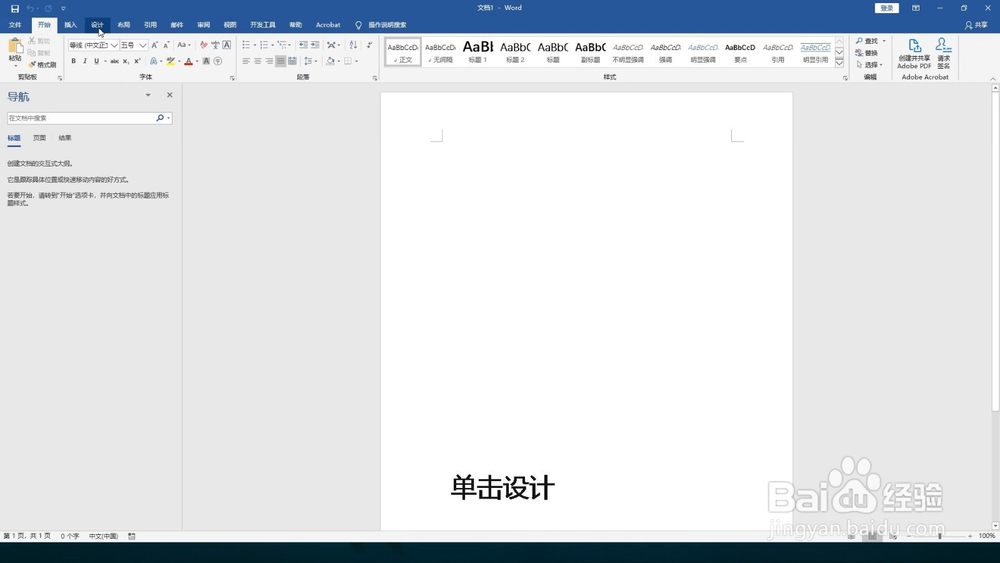Image resolution: width=1000 pixels, height=563 pixels.
Task: Click Request Signature (请求签名) button
Action: (944, 54)
